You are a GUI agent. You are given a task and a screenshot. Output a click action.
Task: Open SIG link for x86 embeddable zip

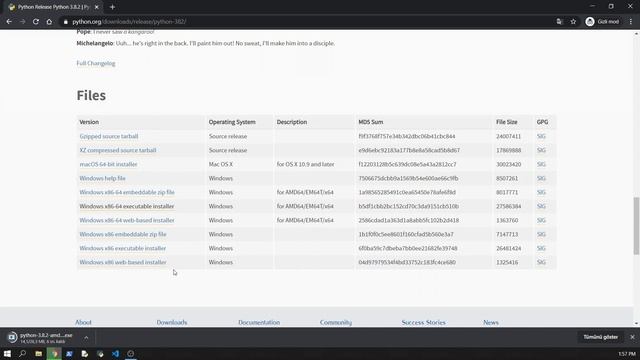click(x=541, y=234)
